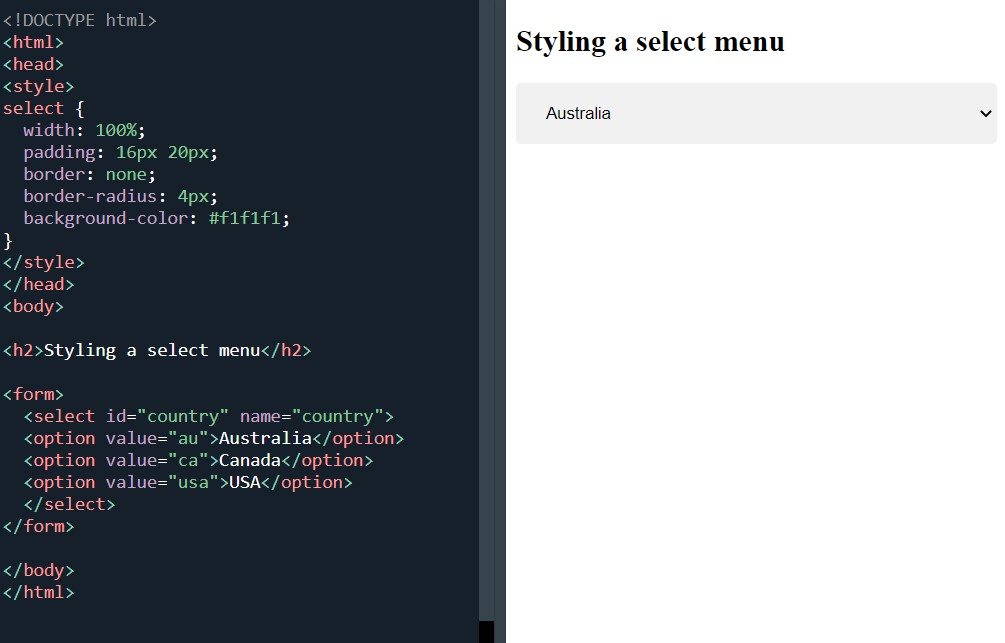This screenshot has height=643, width=1005.
Task: Click the border: none declaration
Action: 89,174
